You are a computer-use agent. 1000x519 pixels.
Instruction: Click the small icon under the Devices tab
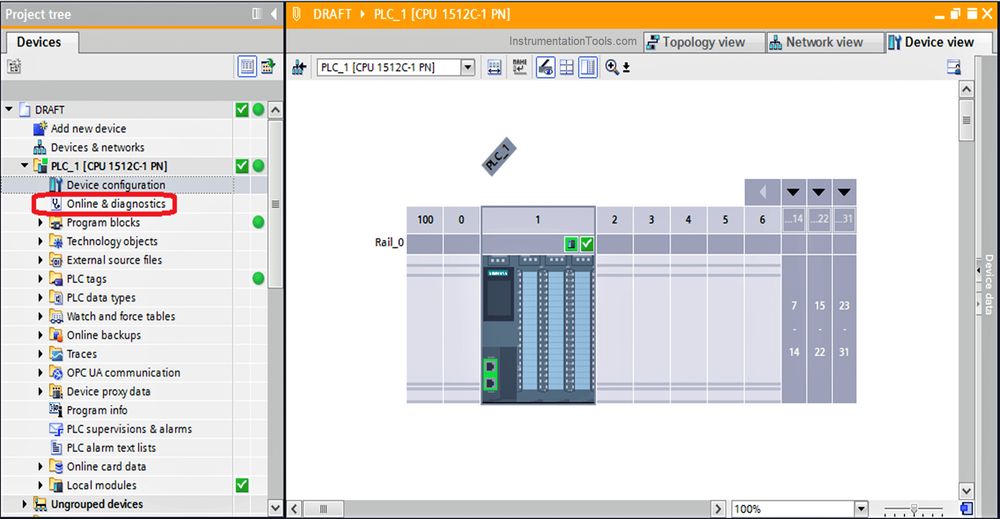(x=14, y=66)
